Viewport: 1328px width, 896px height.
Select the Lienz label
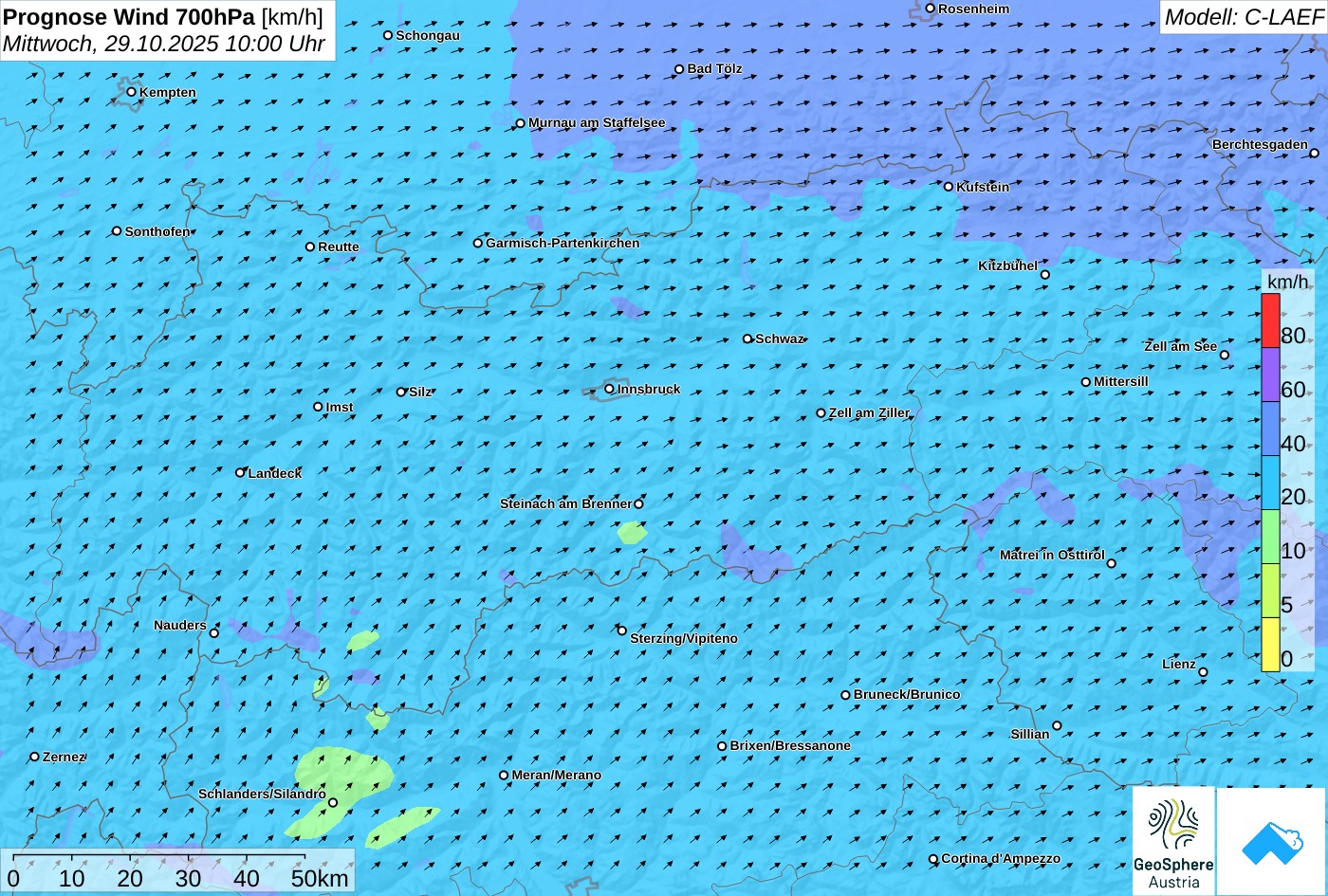click(x=1179, y=664)
